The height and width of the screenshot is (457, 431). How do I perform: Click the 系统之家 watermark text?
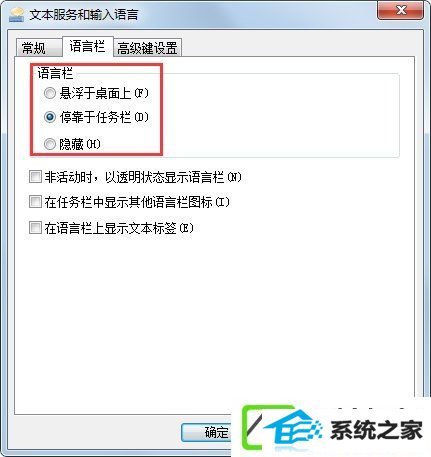[377, 430]
